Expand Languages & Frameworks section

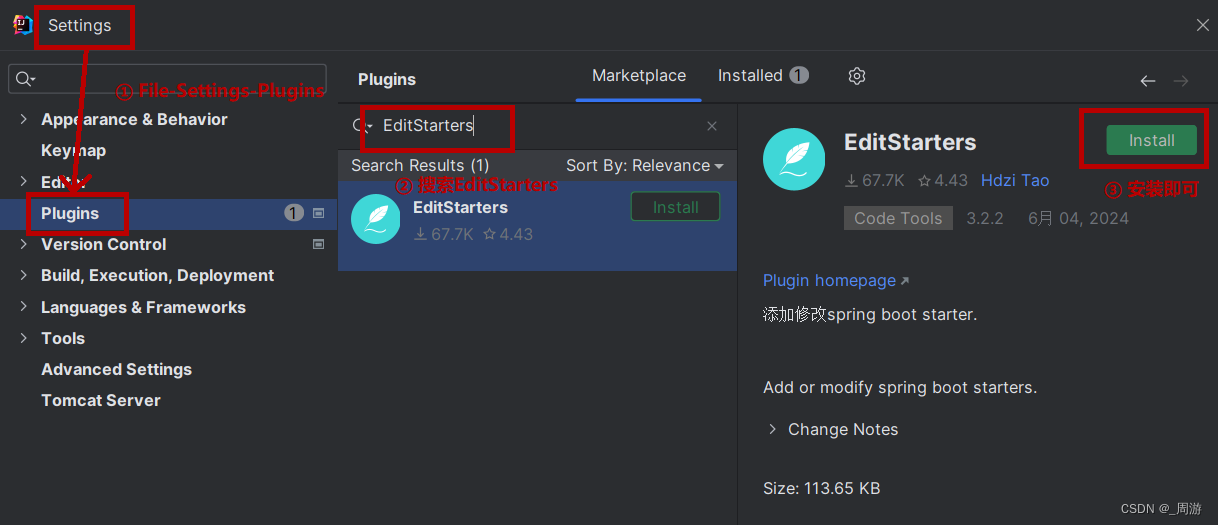(x=23, y=307)
